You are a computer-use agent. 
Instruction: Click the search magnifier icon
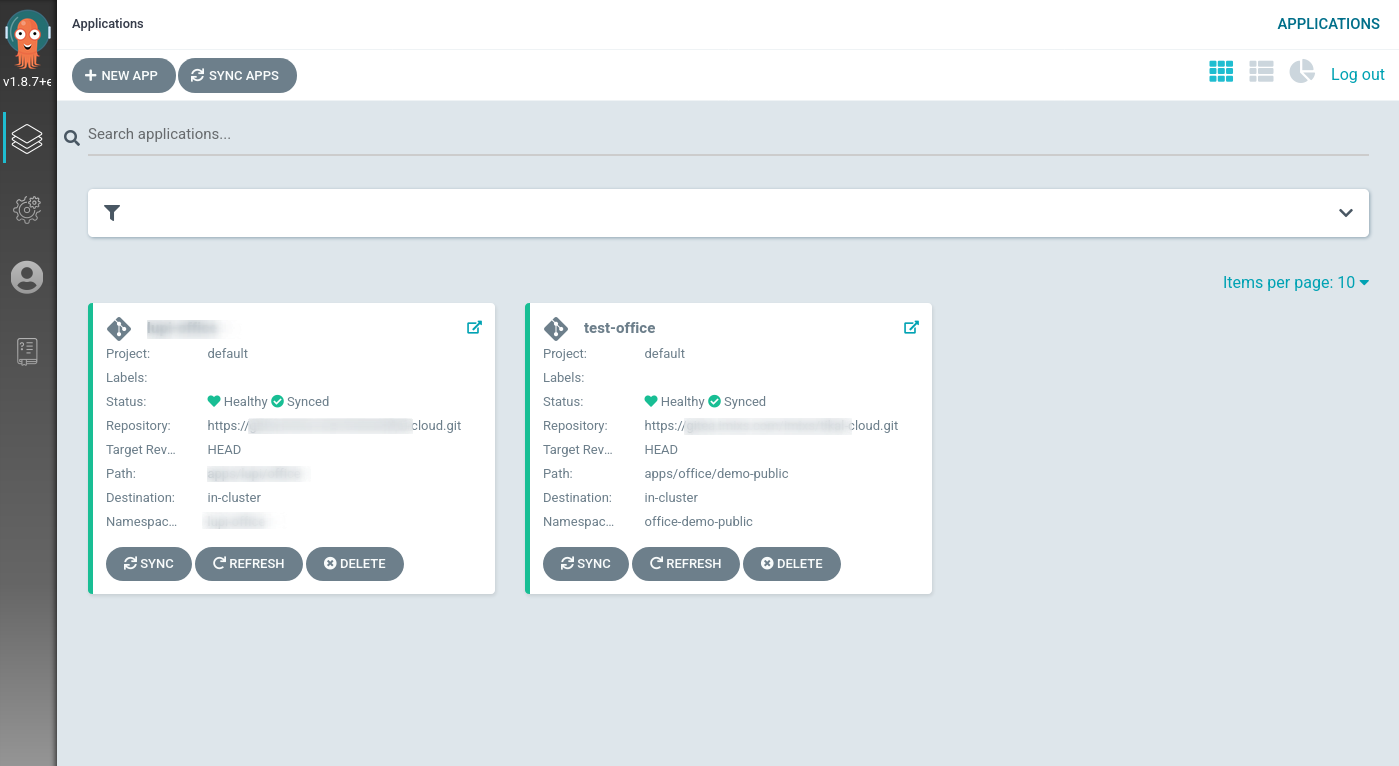(71, 137)
